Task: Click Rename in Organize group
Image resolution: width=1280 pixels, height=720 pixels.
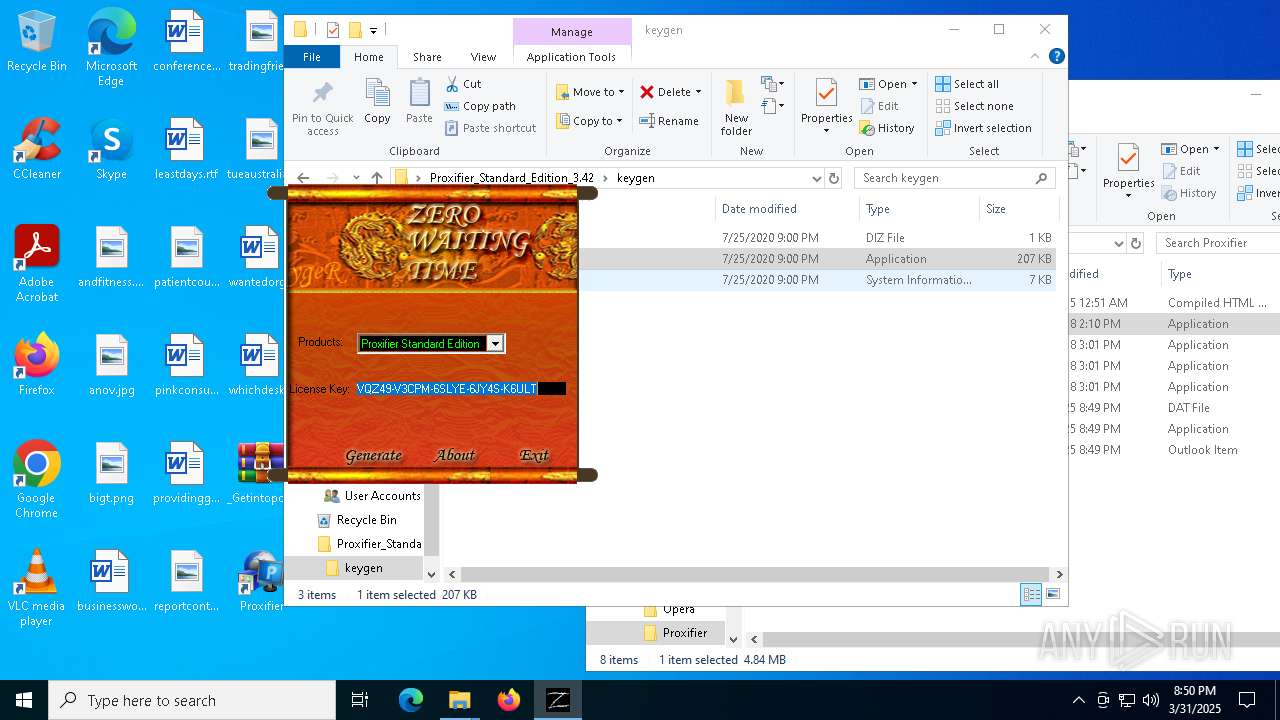Action: point(669,121)
